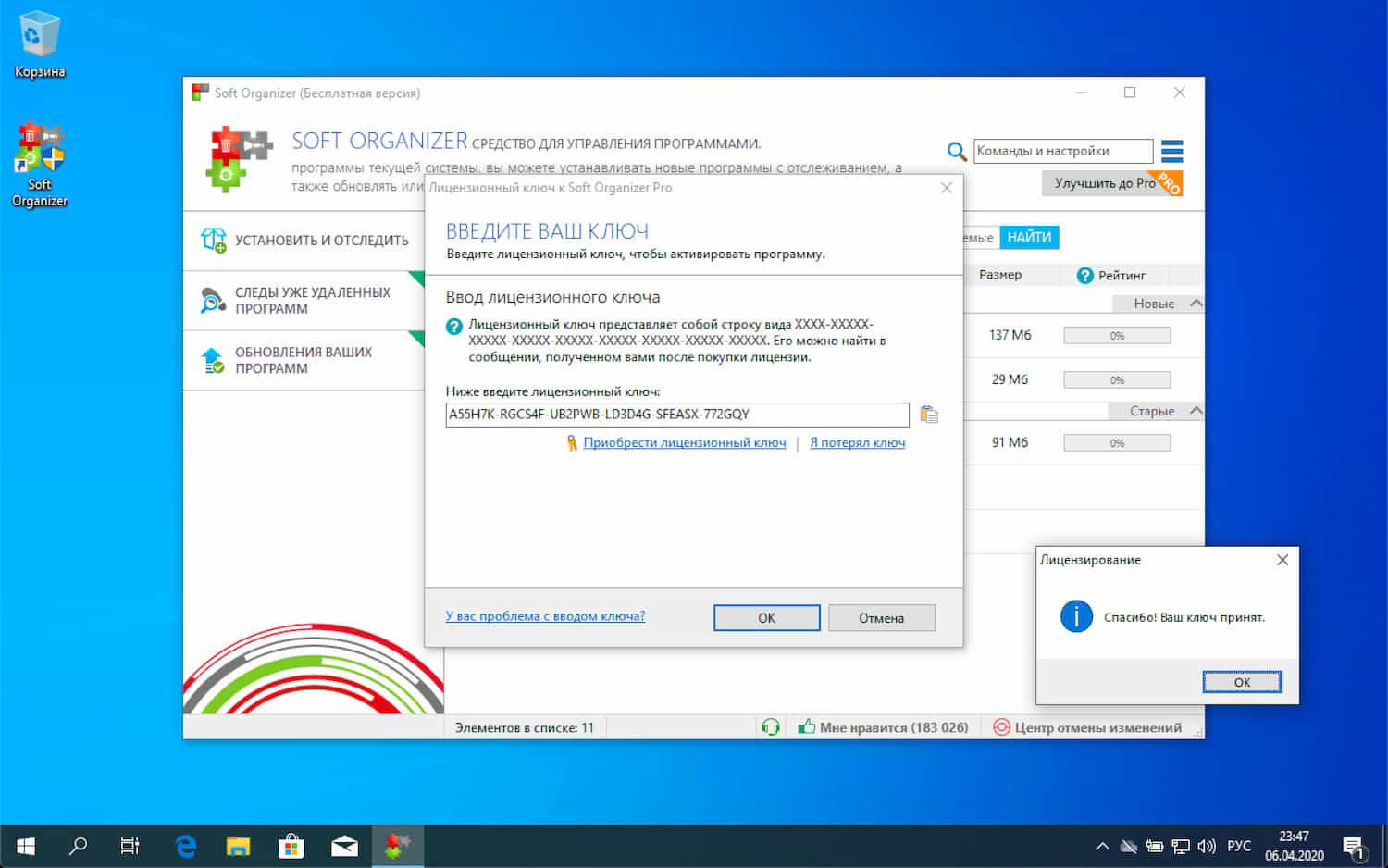
Task: Click the 29 Мб size cell
Action: (1010, 379)
